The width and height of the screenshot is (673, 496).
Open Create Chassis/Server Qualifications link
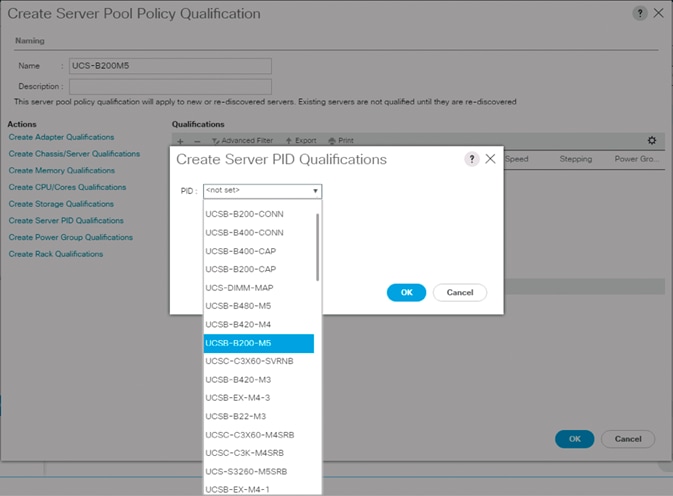click(x=74, y=154)
